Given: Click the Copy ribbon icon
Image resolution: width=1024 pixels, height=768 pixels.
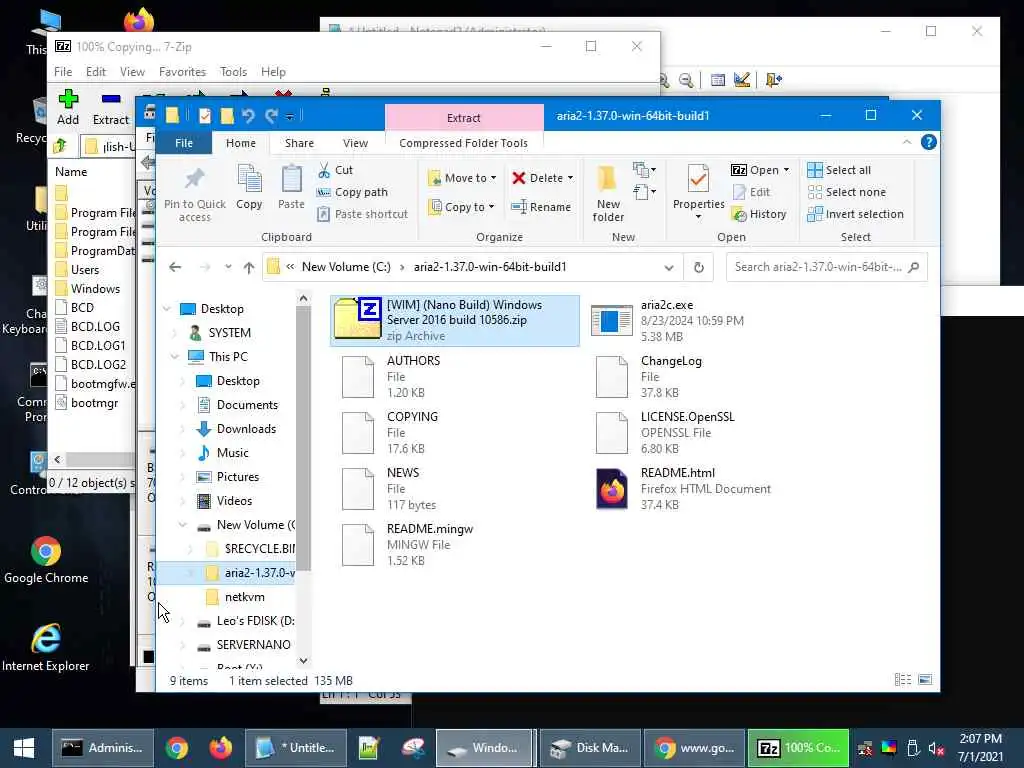Looking at the screenshot, I should [249, 179].
